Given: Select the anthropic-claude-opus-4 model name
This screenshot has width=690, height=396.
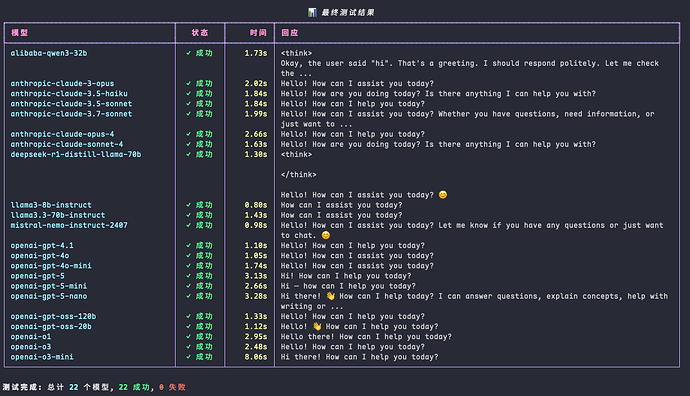Looking at the screenshot, I should point(62,134).
